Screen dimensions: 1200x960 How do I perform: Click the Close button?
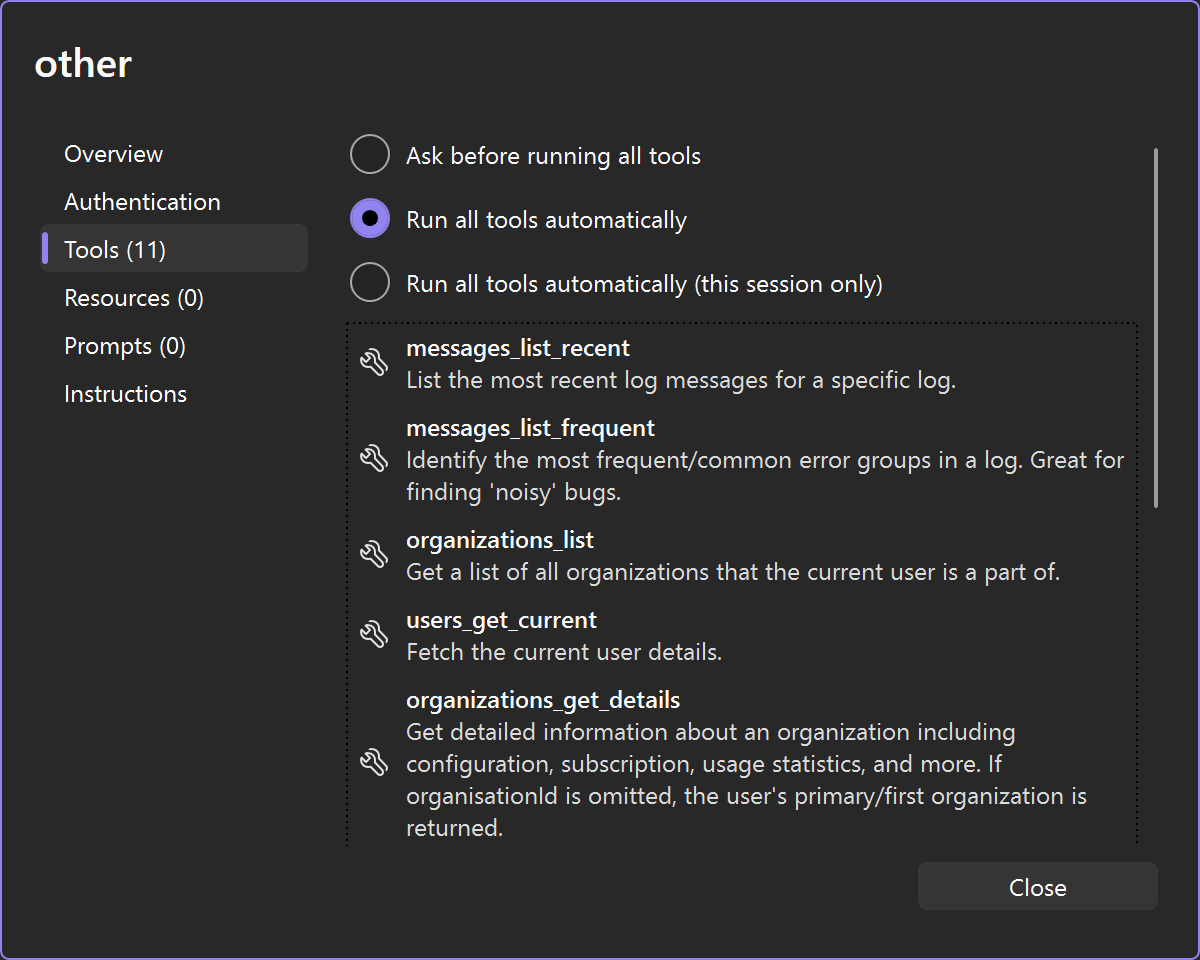(x=1037, y=886)
